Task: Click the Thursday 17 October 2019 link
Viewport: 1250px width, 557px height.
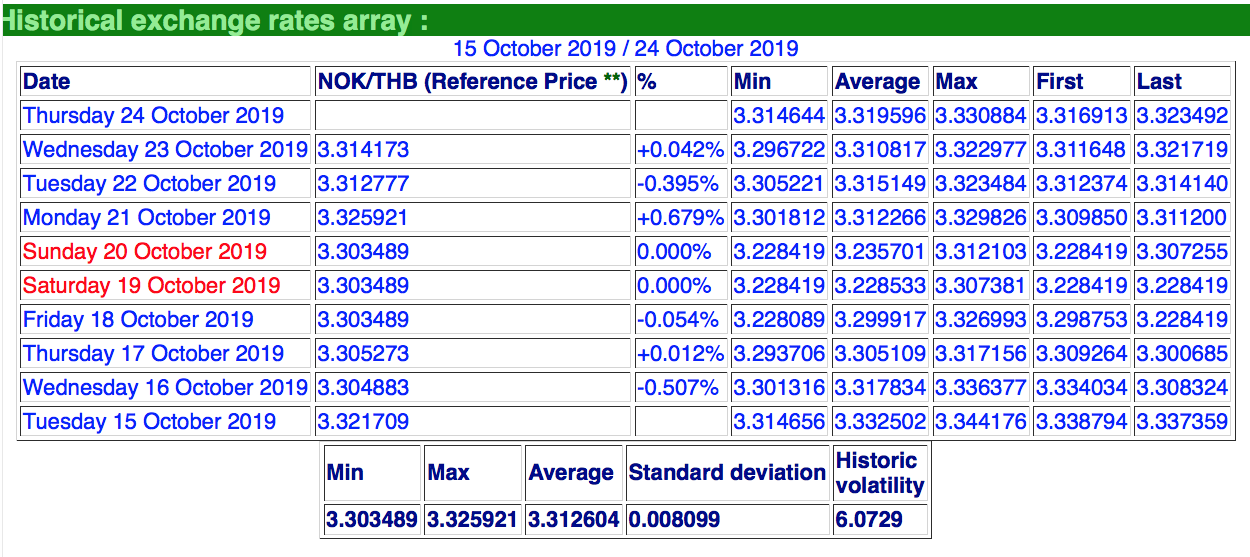Action: pos(153,354)
